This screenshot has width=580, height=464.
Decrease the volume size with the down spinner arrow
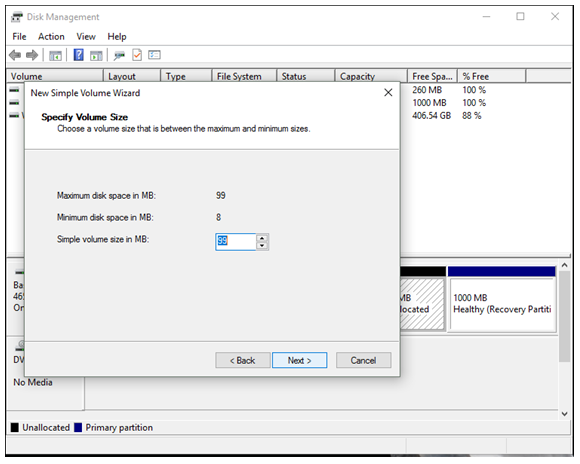262,246
